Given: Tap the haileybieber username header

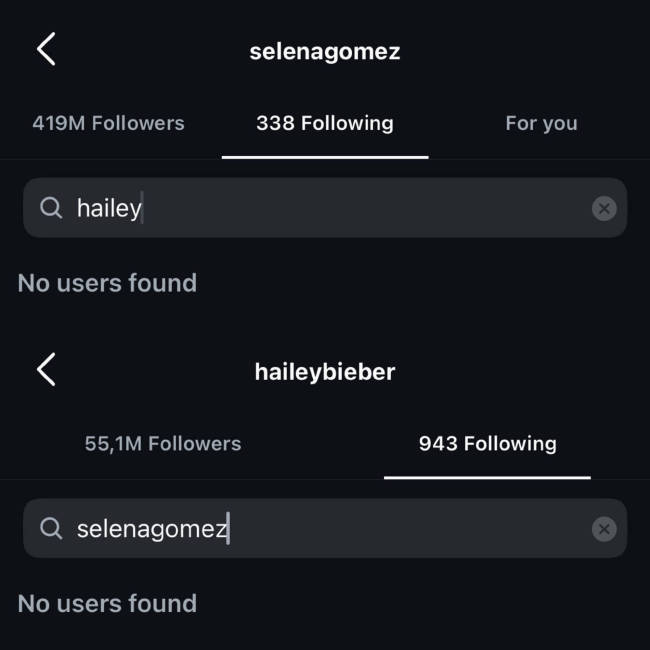Looking at the screenshot, I should pyautogui.click(x=324, y=372).
